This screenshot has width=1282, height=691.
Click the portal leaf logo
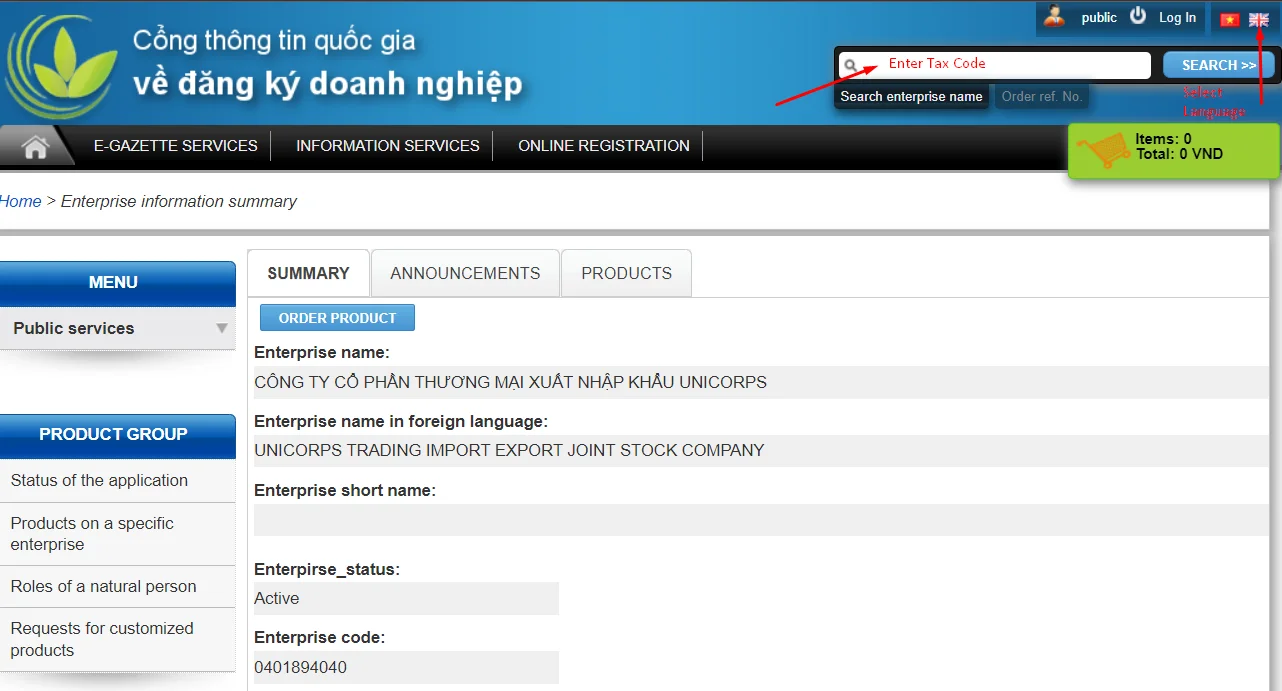click(x=62, y=66)
